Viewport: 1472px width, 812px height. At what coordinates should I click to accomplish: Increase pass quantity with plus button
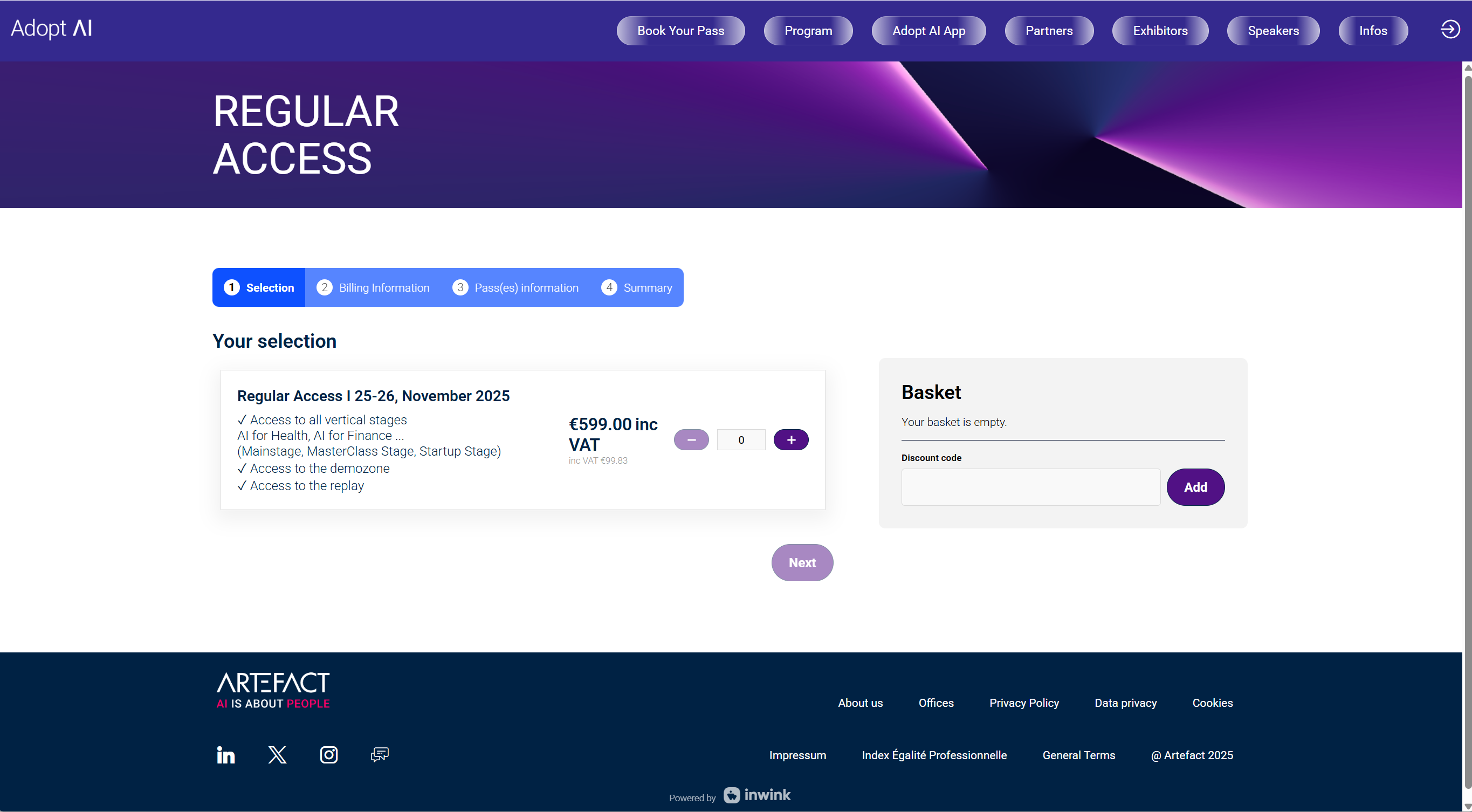tap(791, 440)
